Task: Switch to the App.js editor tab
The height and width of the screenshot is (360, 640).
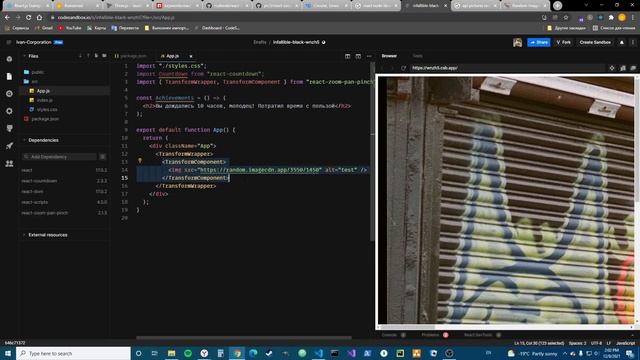Action: click(171, 56)
